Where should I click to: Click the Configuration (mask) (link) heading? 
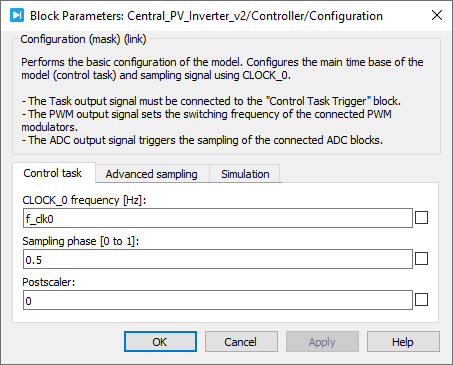[x=83, y=39]
